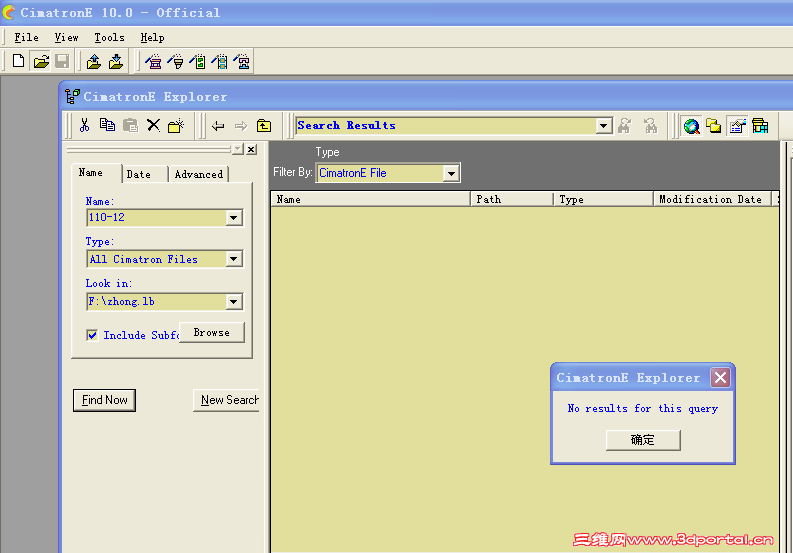Click the CimatronE Explorer tree title icon
The width and height of the screenshot is (793, 553).
coord(72,96)
